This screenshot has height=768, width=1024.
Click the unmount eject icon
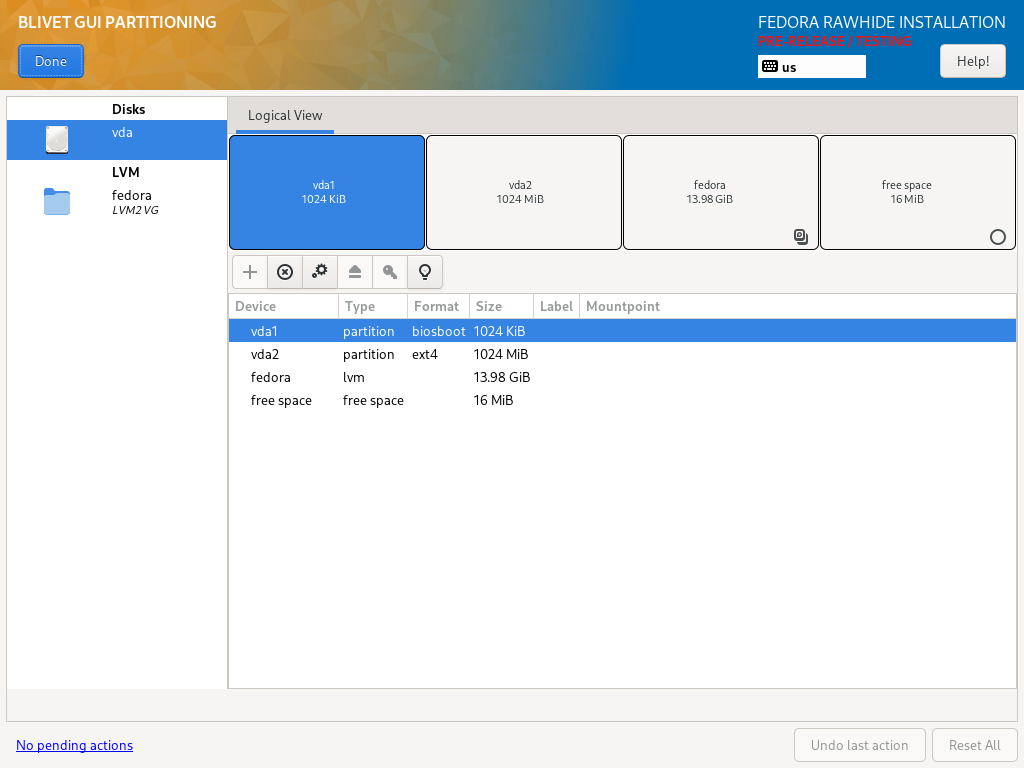pyautogui.click(x=355, y=272)
